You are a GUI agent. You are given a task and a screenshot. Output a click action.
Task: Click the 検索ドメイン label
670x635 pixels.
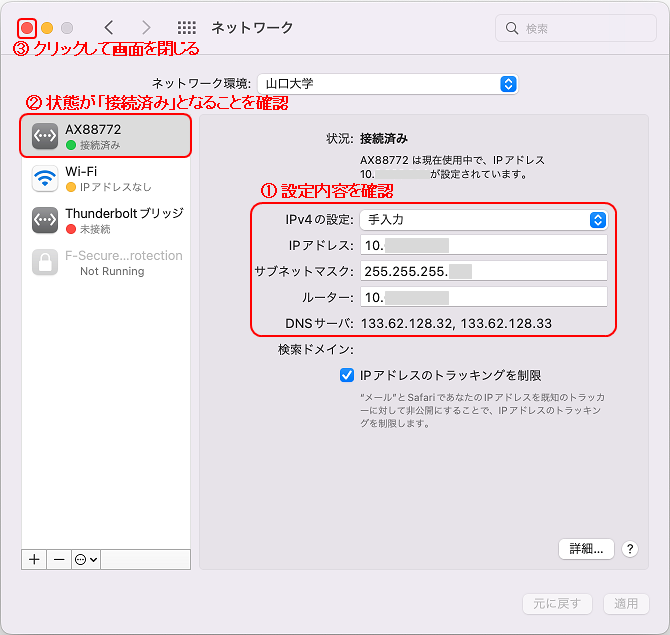click(x=316, y=350)
